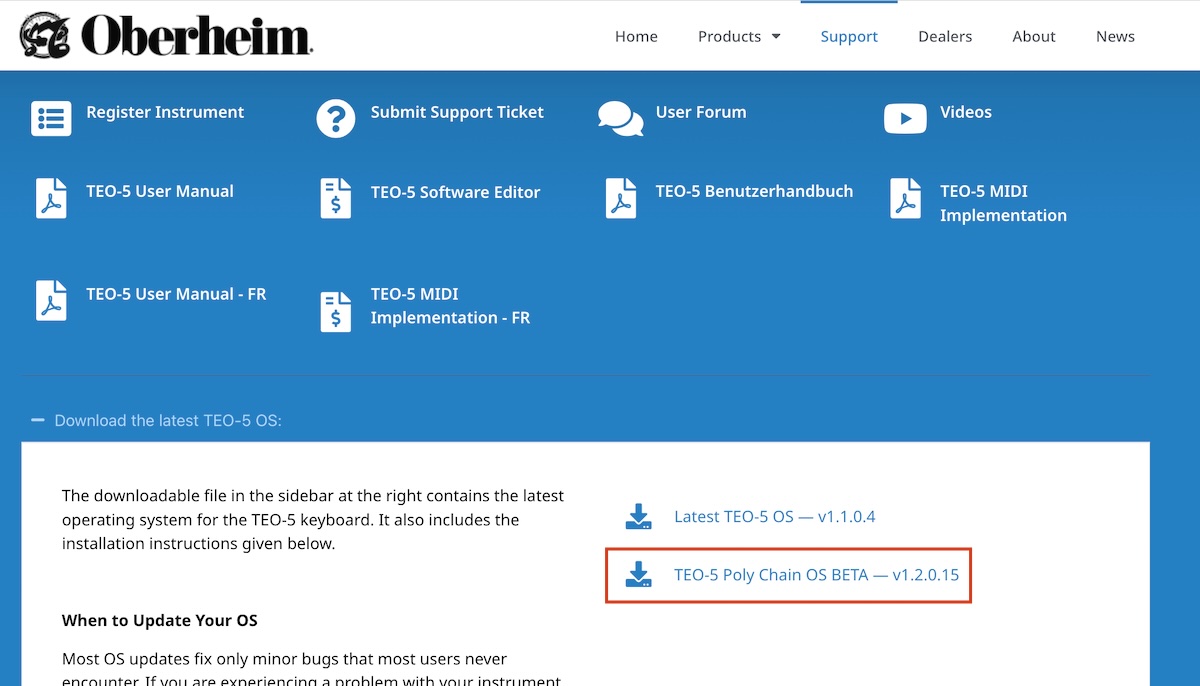This screenshot has width=1200, height=686.
Task: Open the News page
Action: pos(1115,36)
